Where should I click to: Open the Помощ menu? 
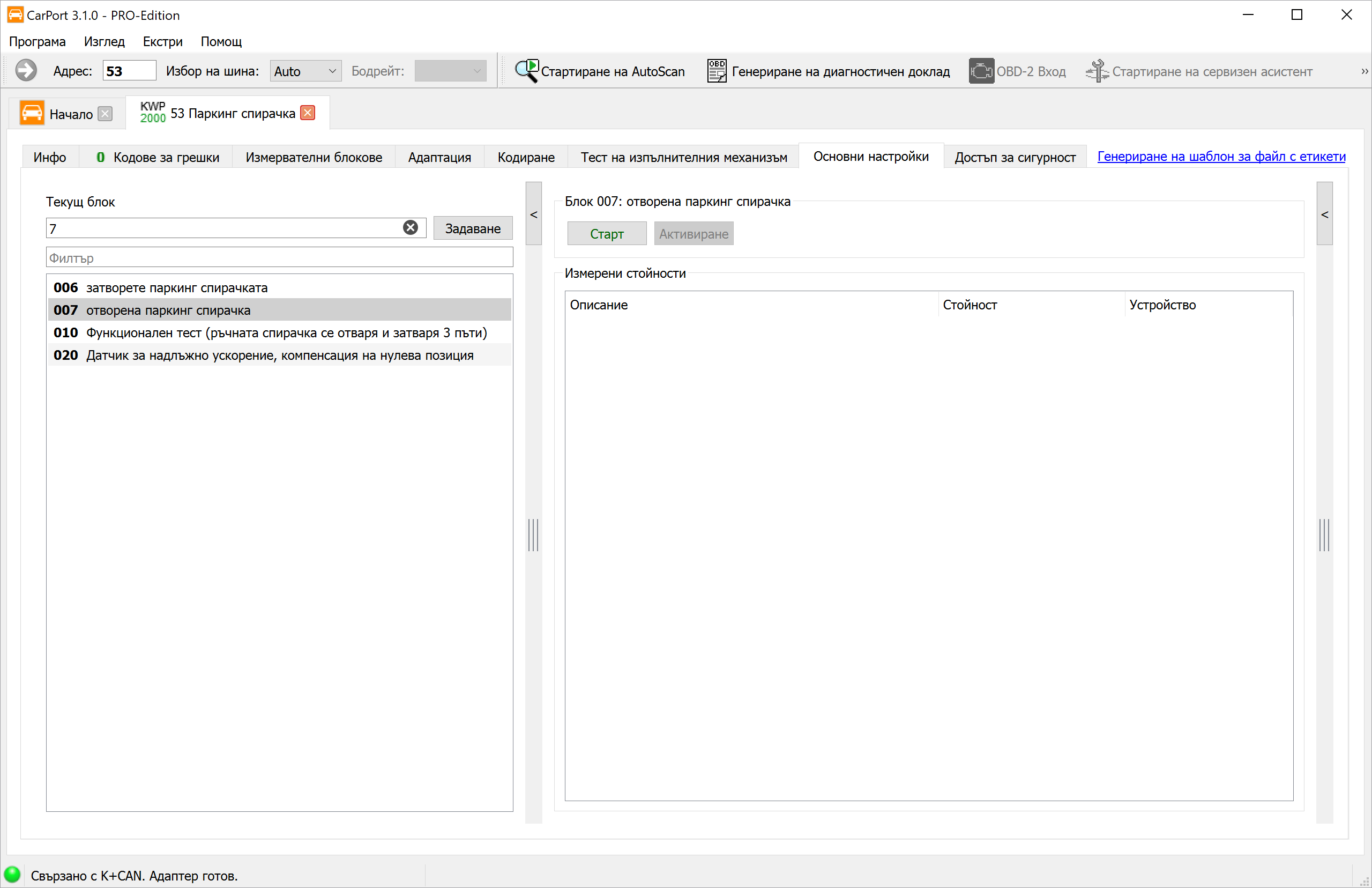(221, 41)
